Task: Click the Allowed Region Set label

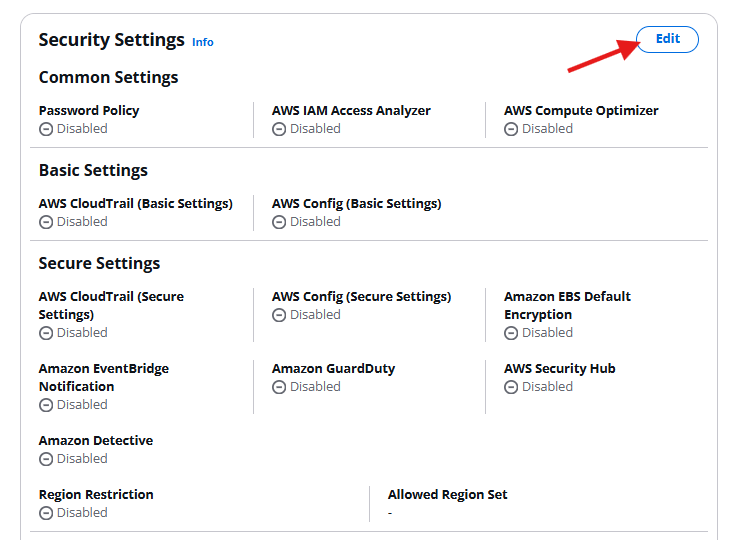Action: pyautogui.click(x=447, y=494)
